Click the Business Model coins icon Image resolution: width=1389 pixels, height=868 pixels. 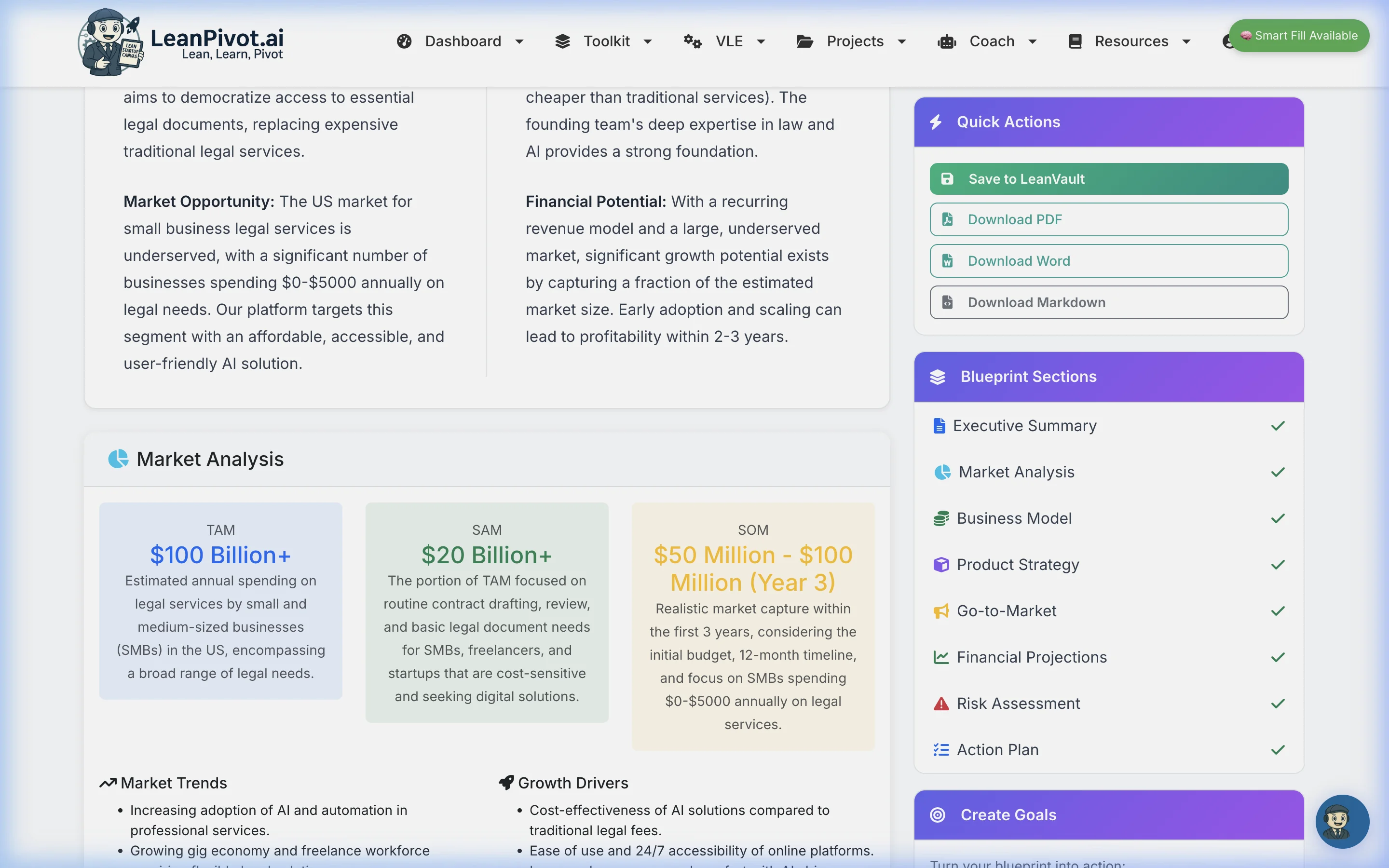tap(941, 518)
